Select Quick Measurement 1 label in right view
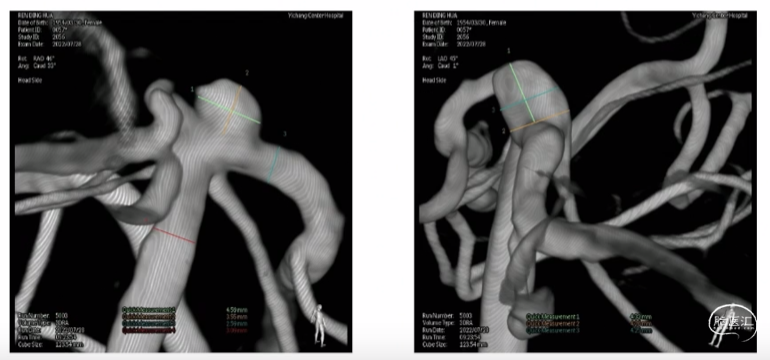 552,317
